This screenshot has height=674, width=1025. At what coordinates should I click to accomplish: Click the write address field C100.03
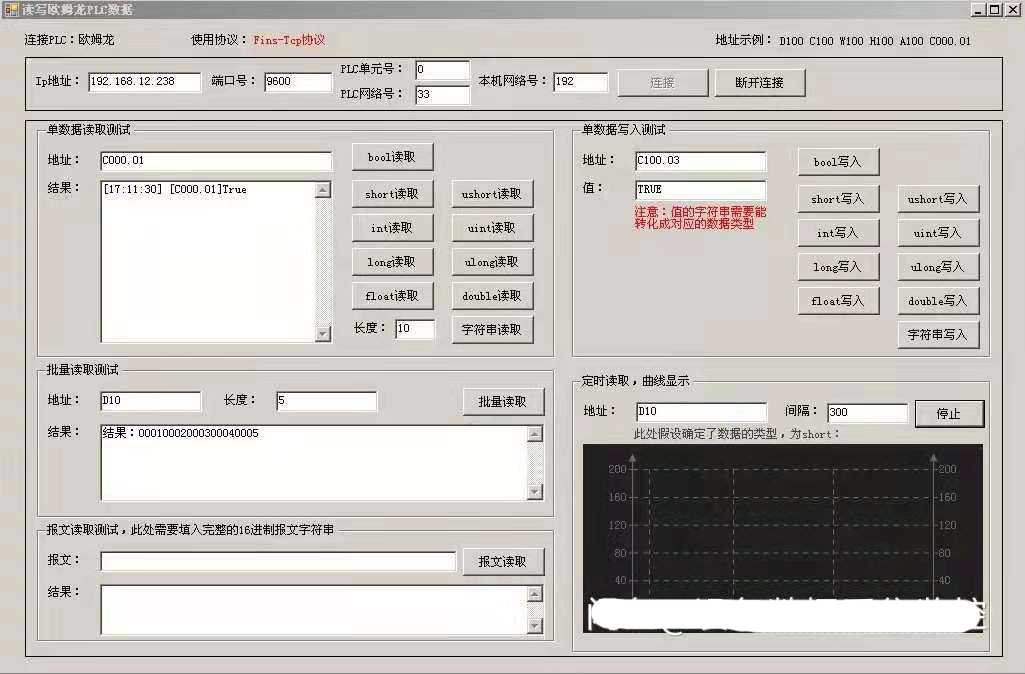tap(700, 161)
